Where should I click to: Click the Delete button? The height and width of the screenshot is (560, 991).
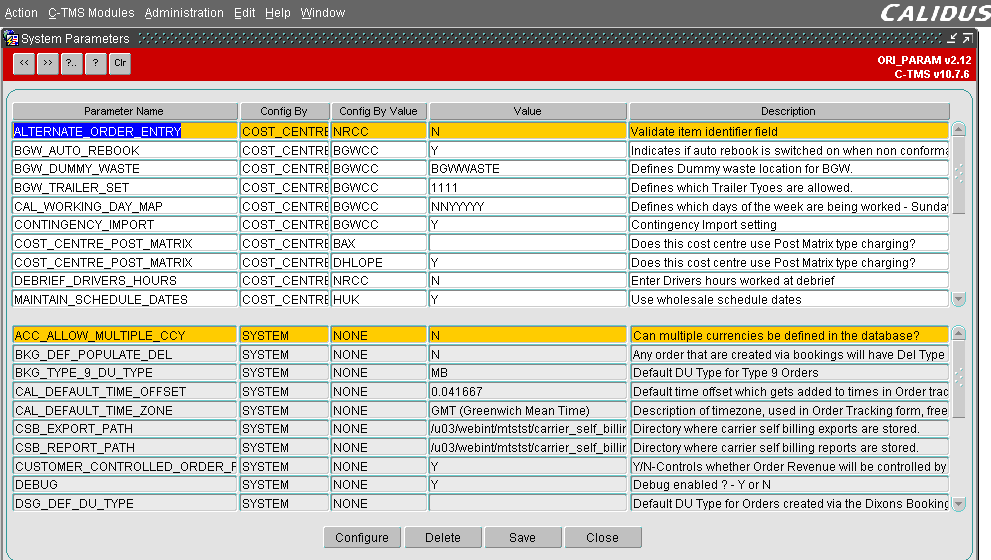click(x=443, y=537)
